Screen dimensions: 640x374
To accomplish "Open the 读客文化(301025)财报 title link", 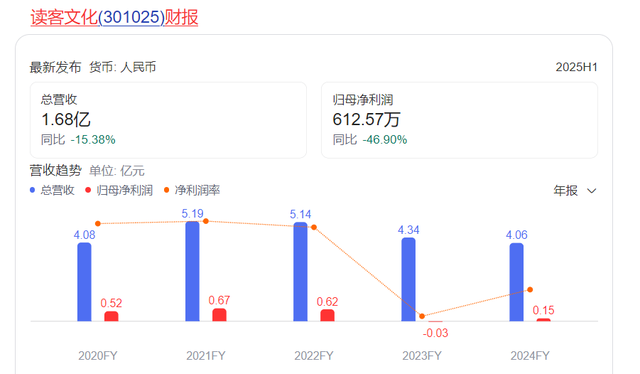I will [x=114, y=18].
